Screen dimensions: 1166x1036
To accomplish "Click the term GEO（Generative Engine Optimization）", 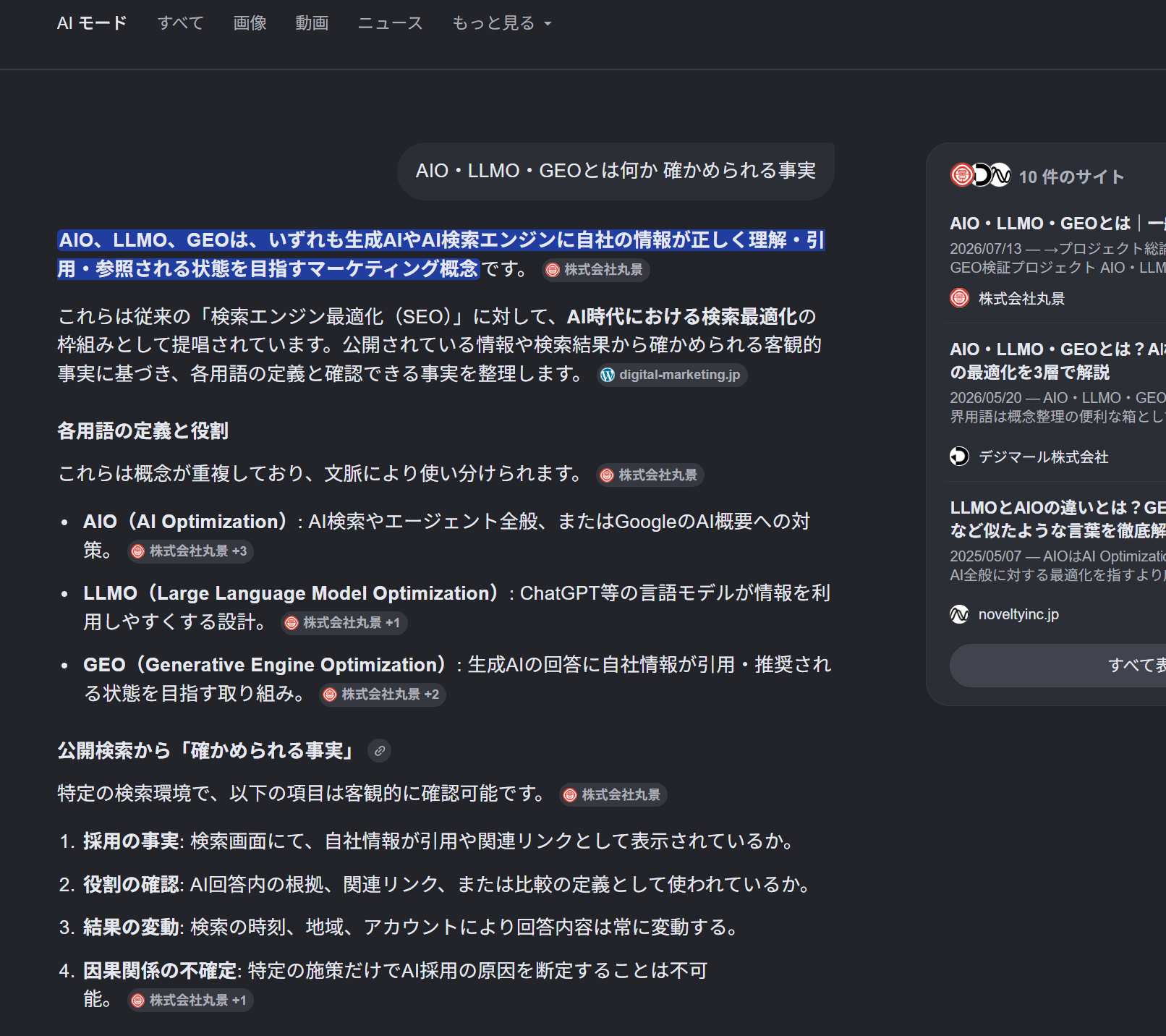I will (x=265, y=665).
